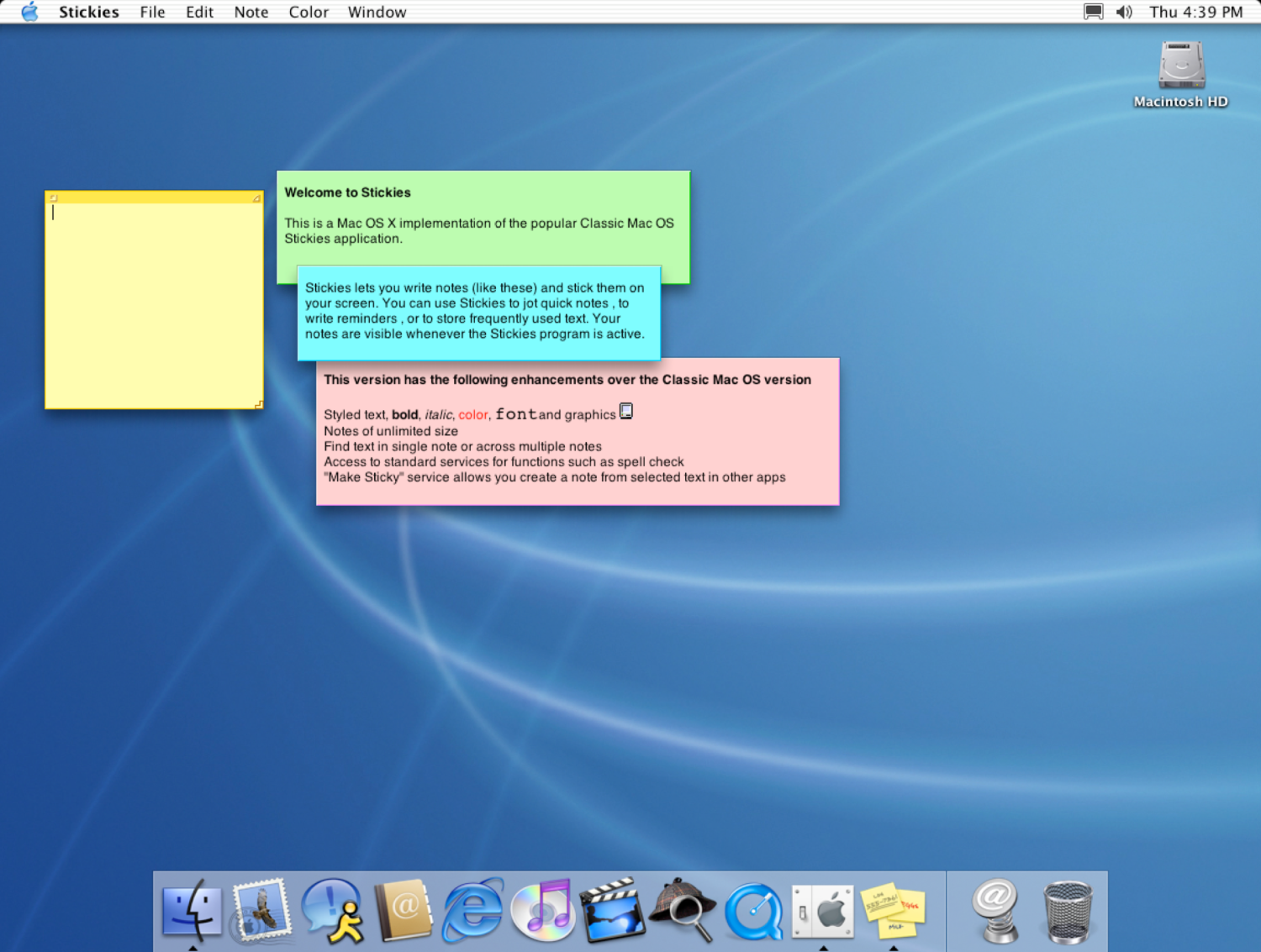Click the yellow note's close box
This screenshot has width=1261, height=952.
tap(53, 198)
